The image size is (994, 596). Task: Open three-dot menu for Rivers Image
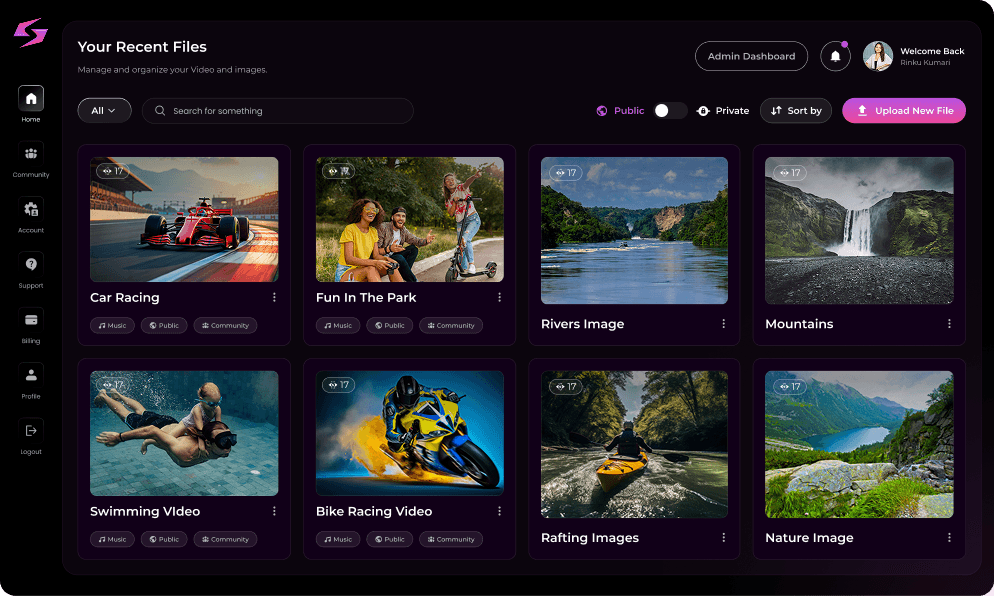[724, 324]
